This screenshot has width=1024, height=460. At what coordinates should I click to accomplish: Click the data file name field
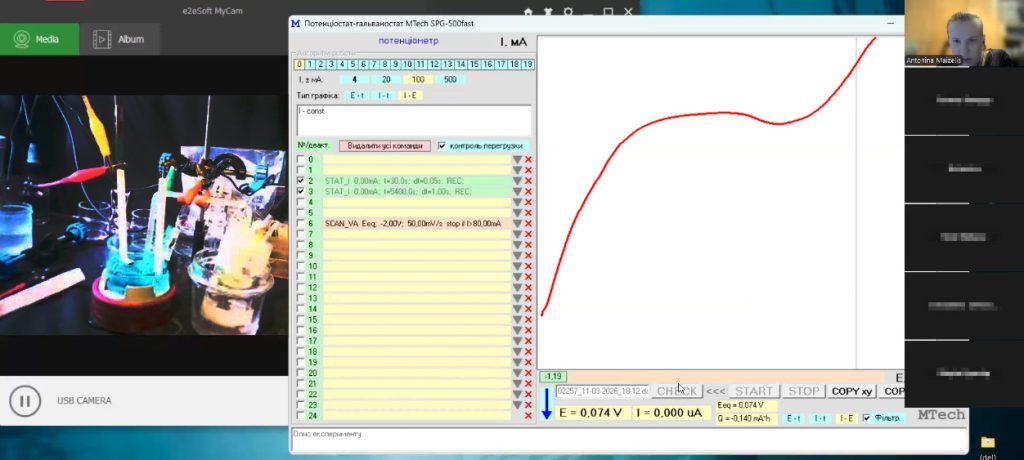[x=602, y=391]
